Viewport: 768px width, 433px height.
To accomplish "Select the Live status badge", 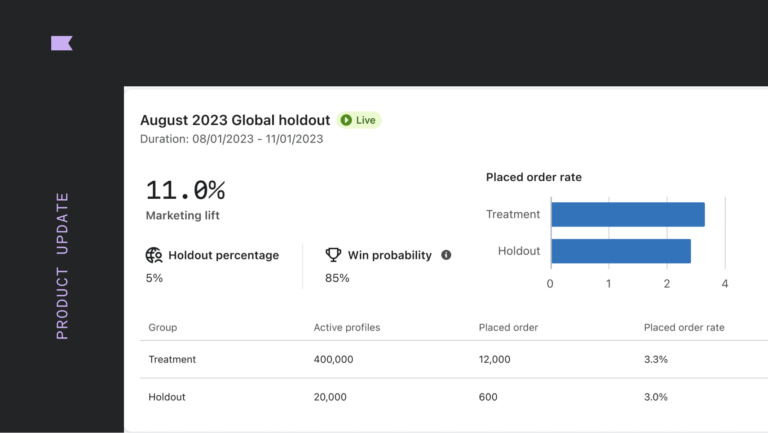I will [359, 120].
